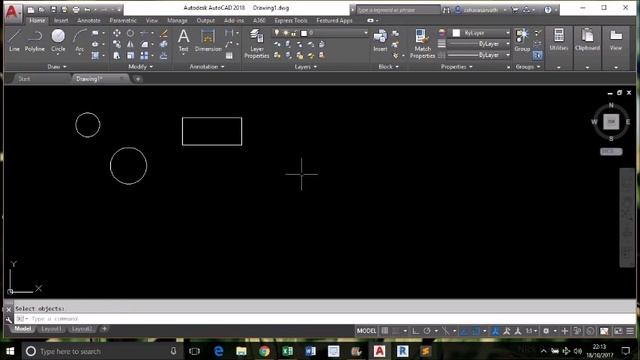Image resolution: width=640 pixels, height=360 pixels.
Task: Expand the Annotation panel dropdown
Action: click(207, 67)
